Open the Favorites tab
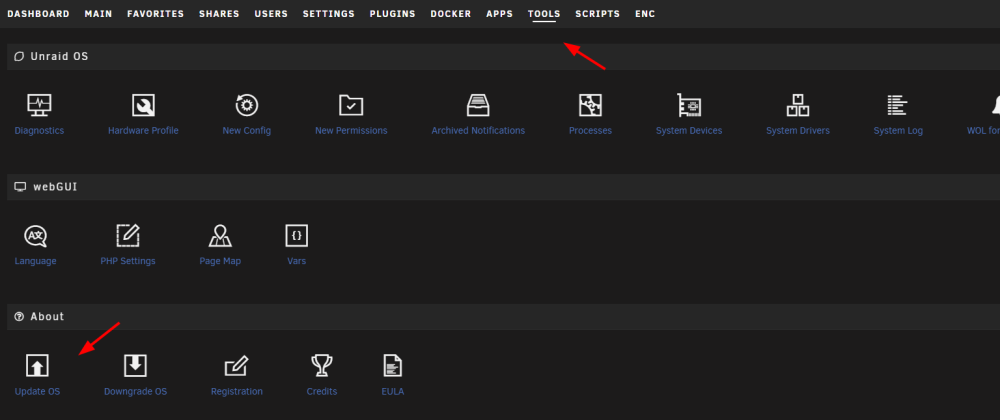This screenshot has width=1000, height=420. pyautogui.click(x=156, y=14)
